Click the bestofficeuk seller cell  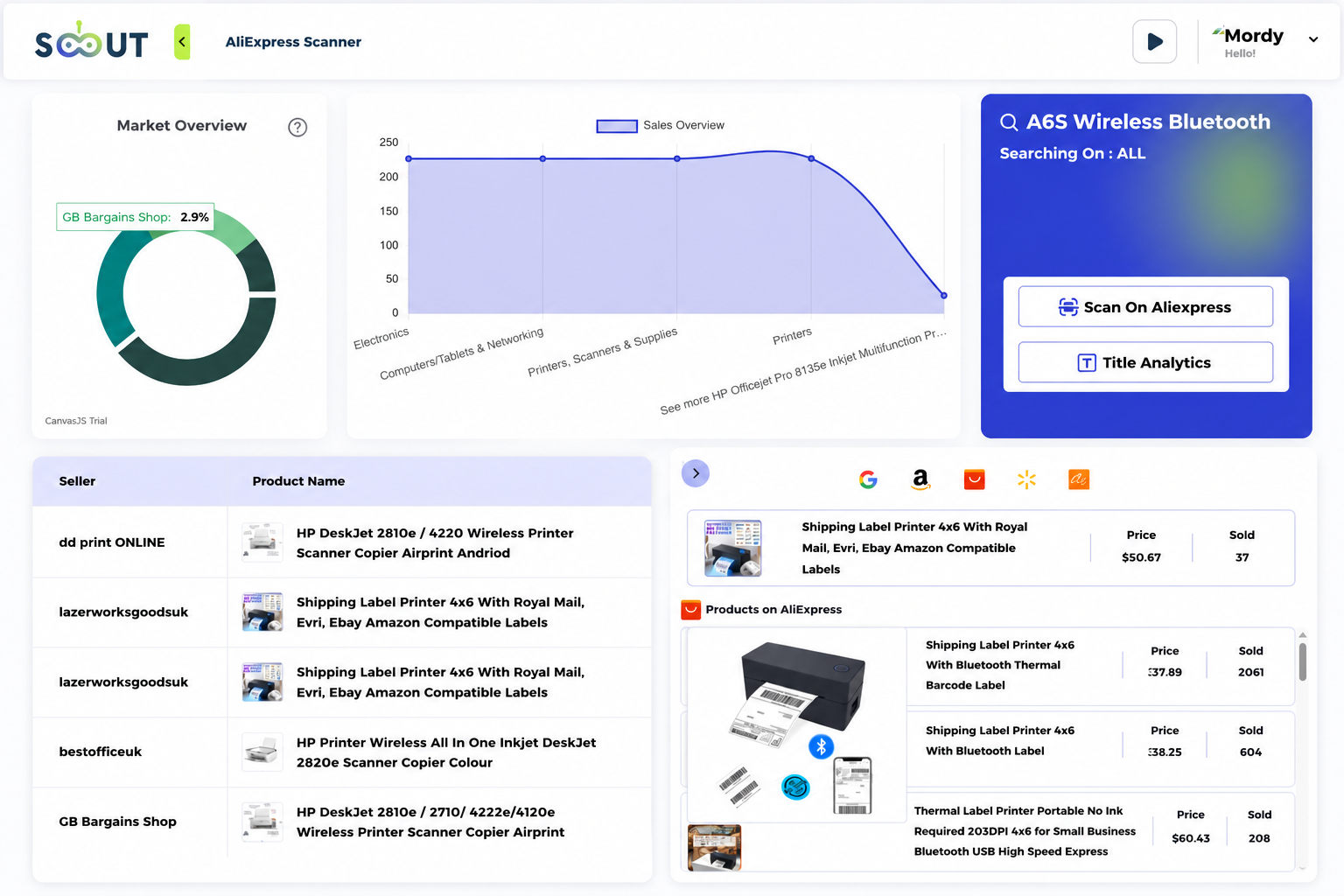(x=129, y=752)
